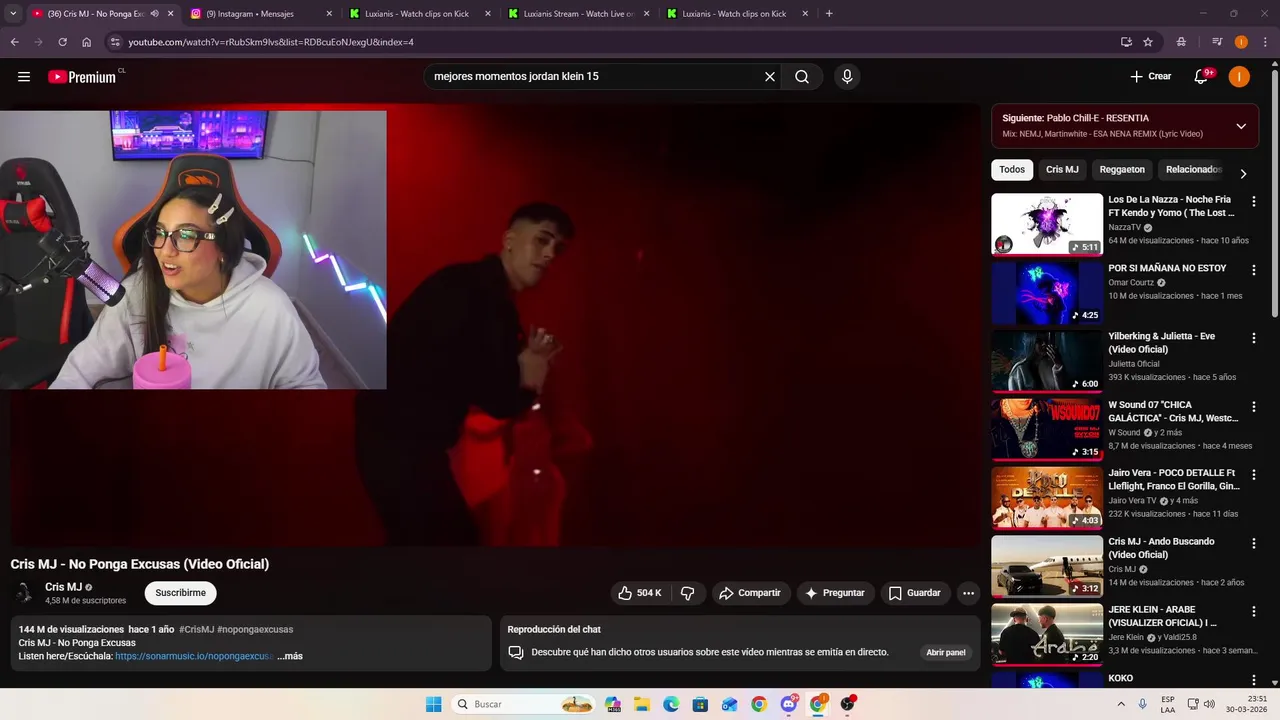
Task: Open the sonarmusic.io link in description
Action: coord(194,656)
